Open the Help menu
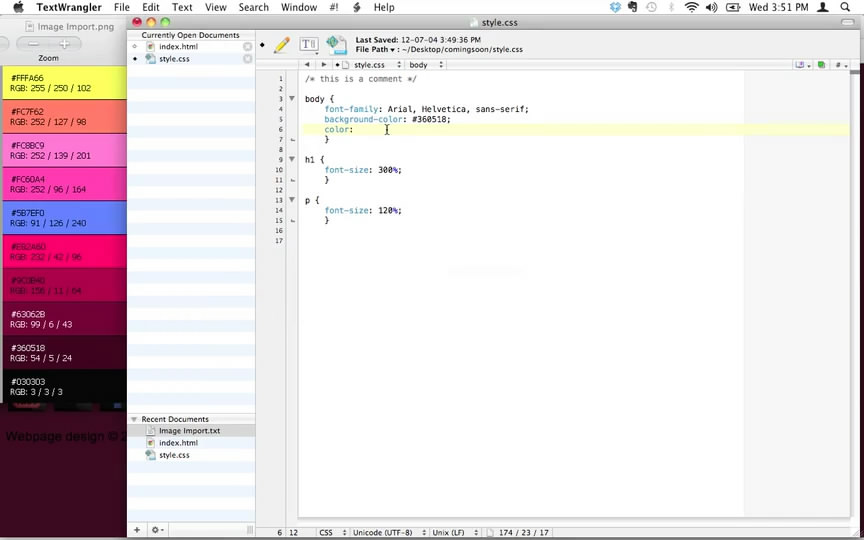864x540 pixels. 384,7
